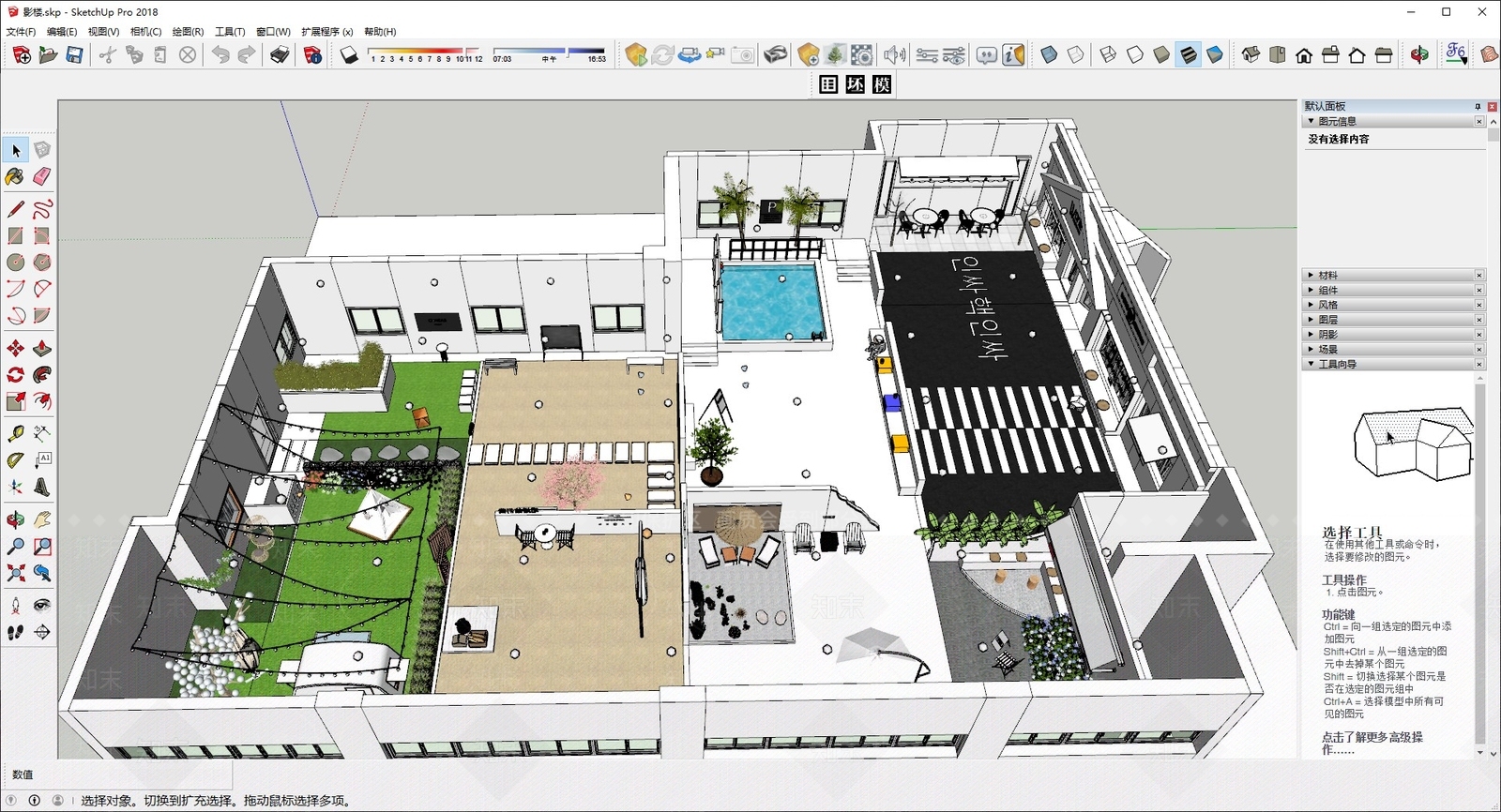
Task: Open the 扩展程序 (x) menu
Action: tap(327, 32)
